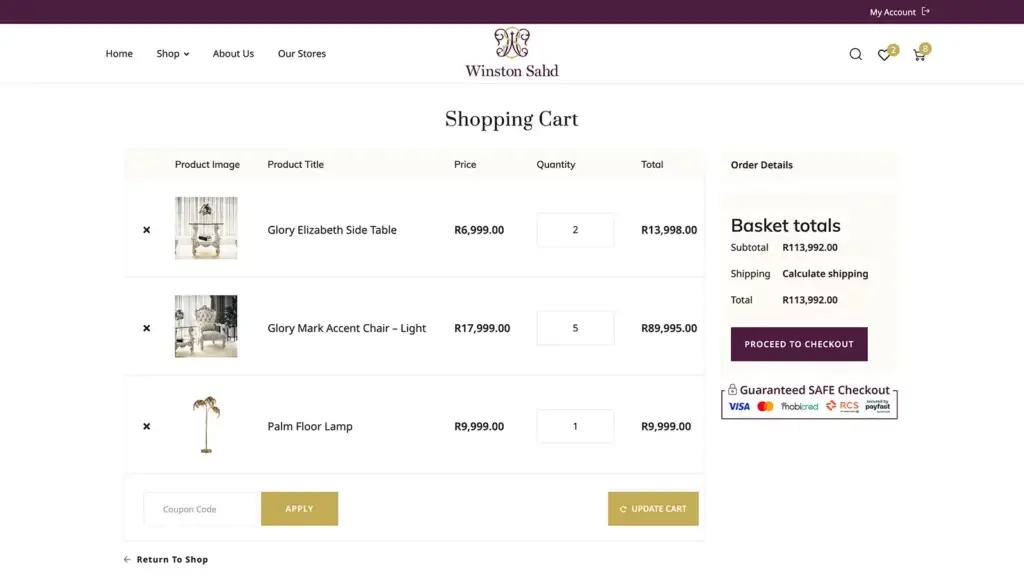1024x584 pixels.
Task: Click the Winston Sahd logo
Action: [x=511, y=52]
